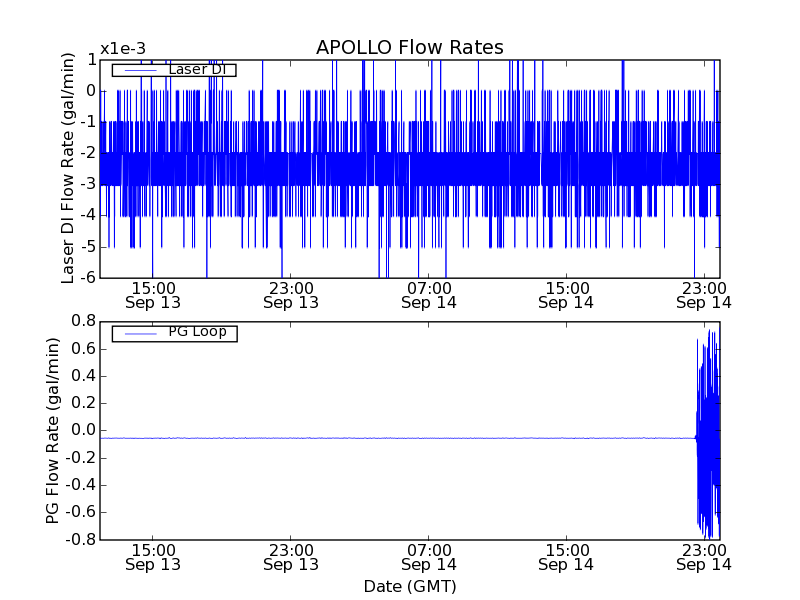Click the Date (GMT) x-axis label
This screenshot has height=600, width=800.
pos(409,585)
